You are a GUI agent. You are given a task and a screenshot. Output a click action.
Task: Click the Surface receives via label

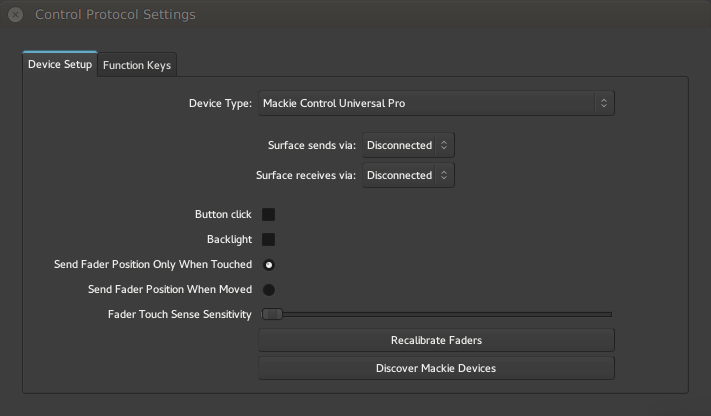(306, 175)
